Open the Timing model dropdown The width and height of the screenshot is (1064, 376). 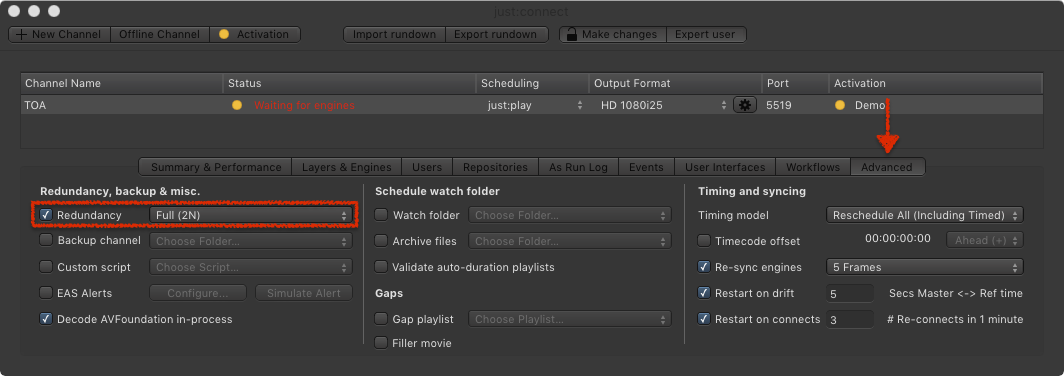[924, 215]
